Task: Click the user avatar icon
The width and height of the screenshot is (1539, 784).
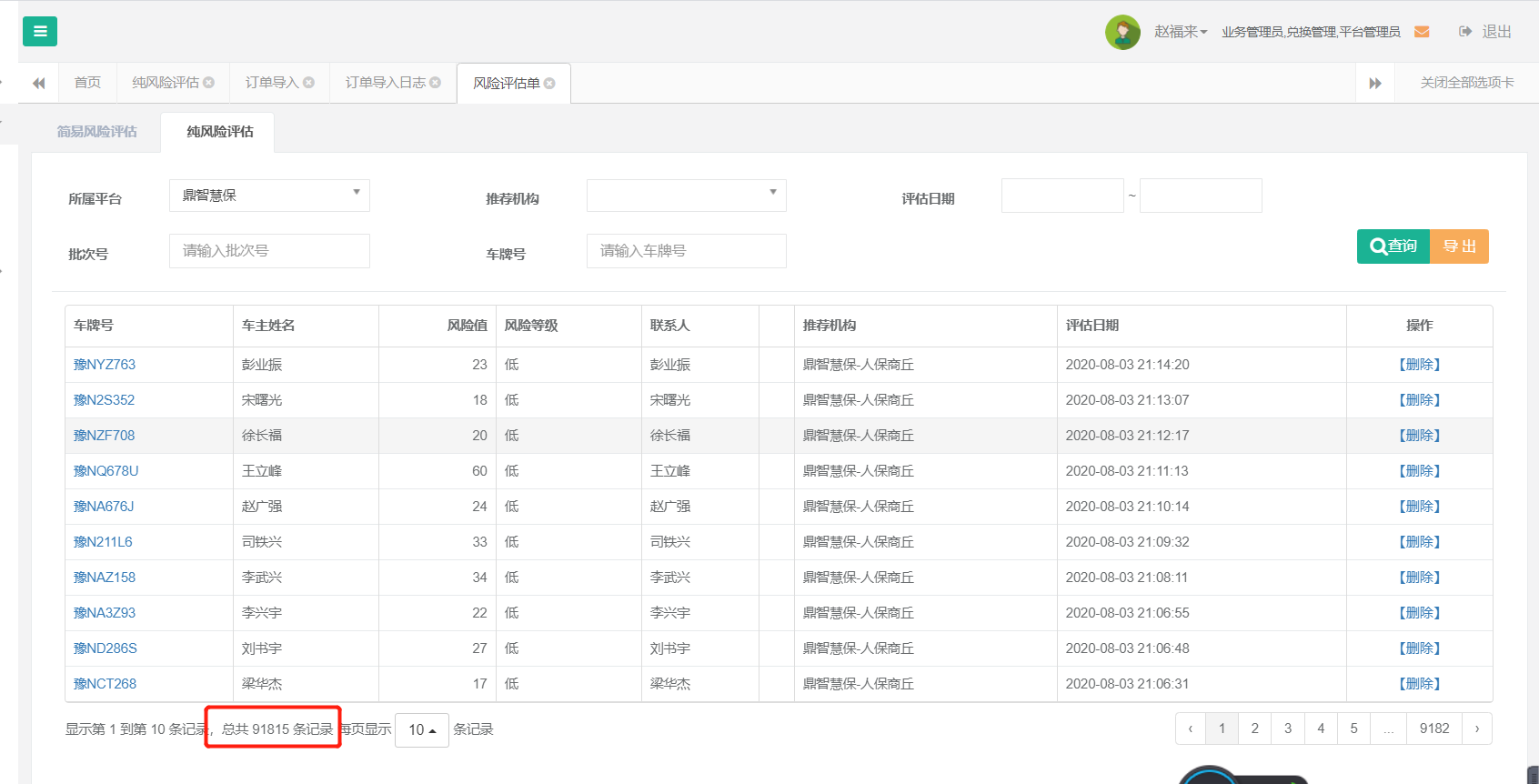Action: pos(1122,32)
